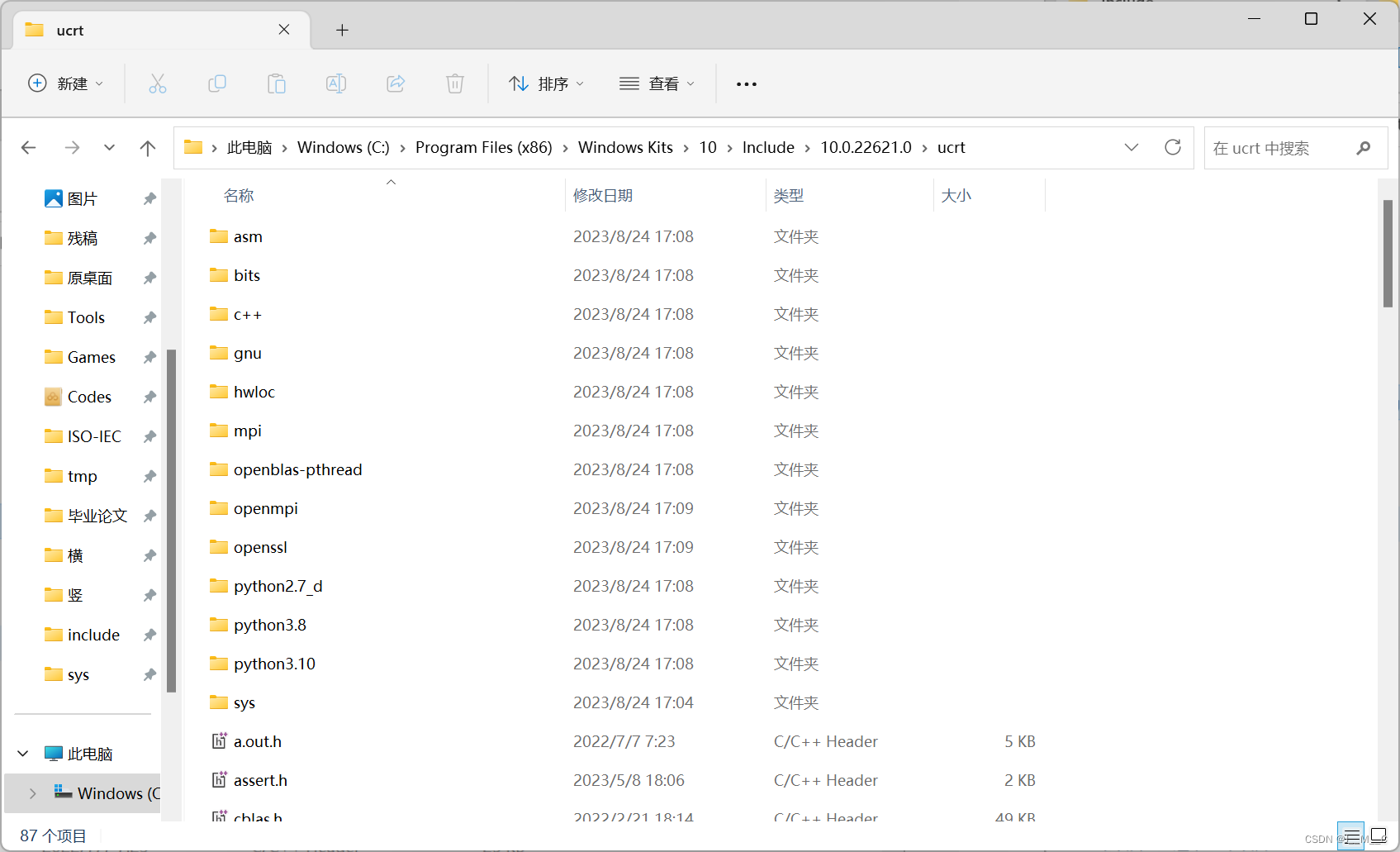Open the 排序 sort dropdown
Screen dimensions: 1400x852
(x=546, y=83)
